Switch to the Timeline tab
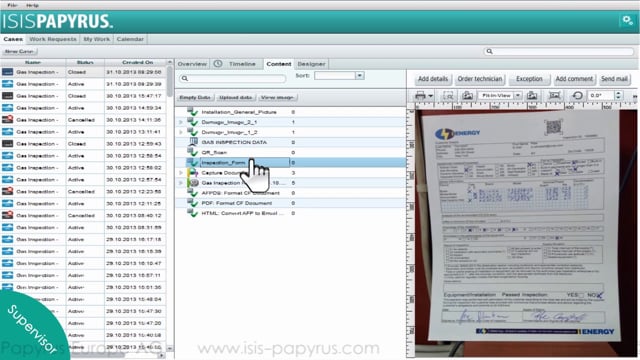The height and width of the screenshot is (360, 640). pyautogui.click(x=242, y=64)
